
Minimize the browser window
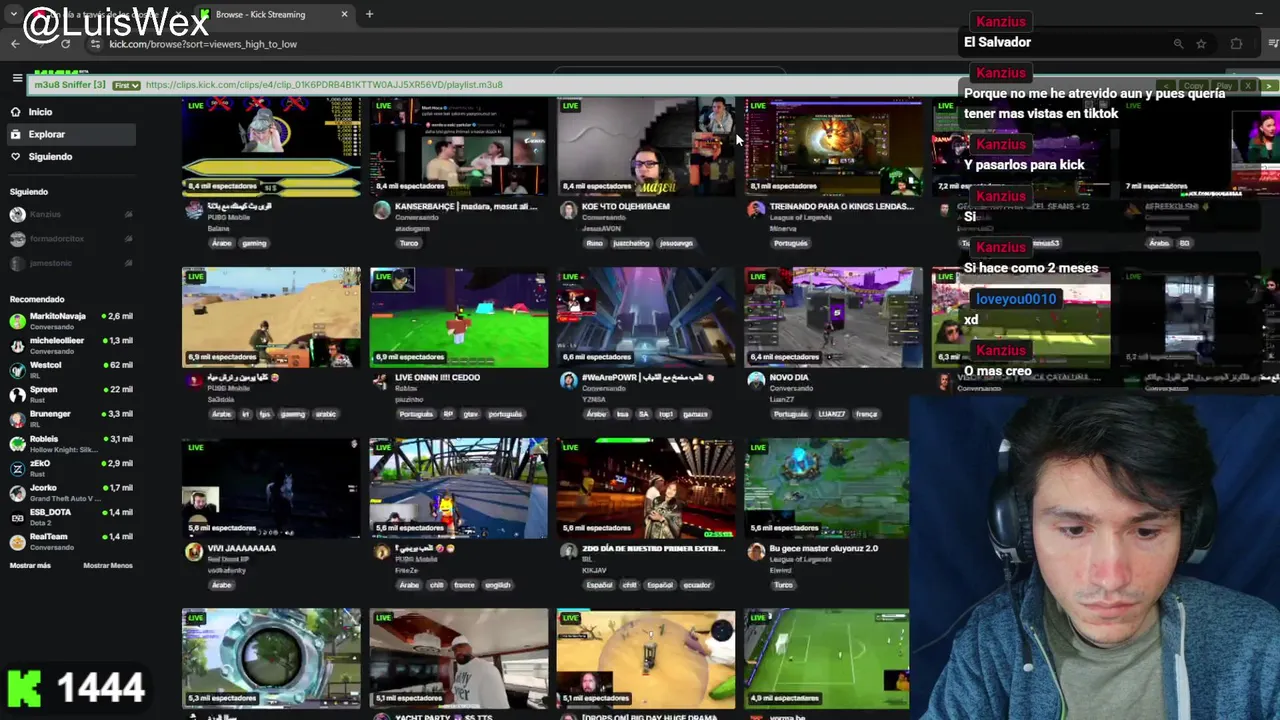pyautogui.click(x=1258, y=14)
